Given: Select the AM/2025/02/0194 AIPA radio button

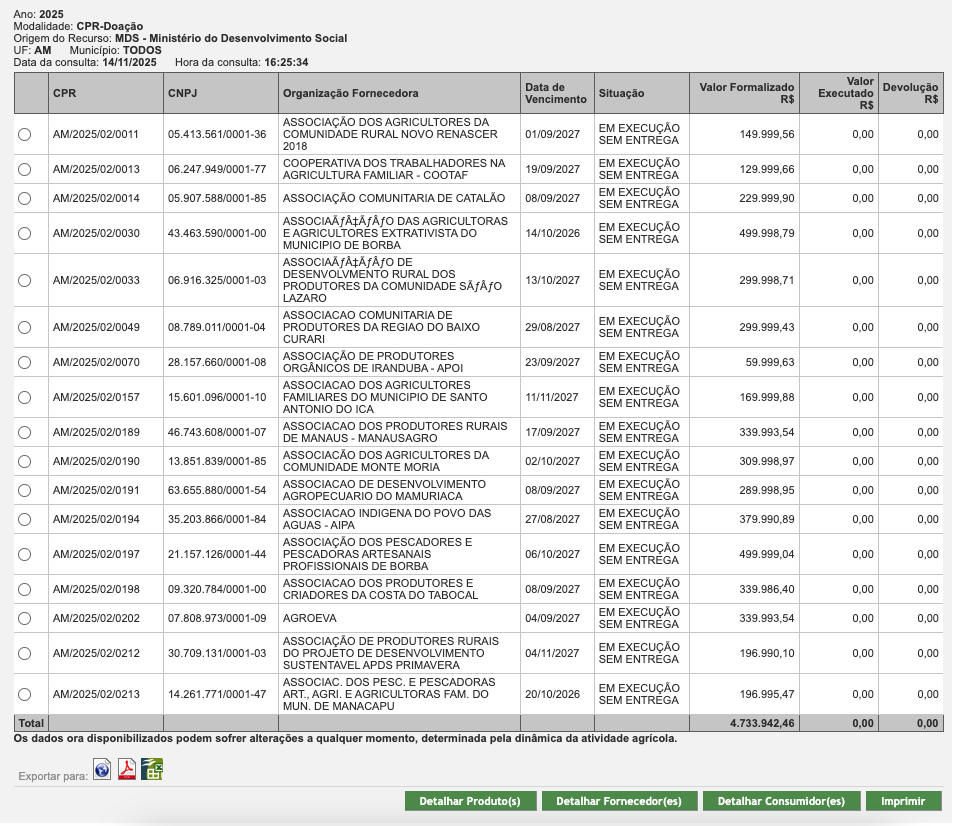Looking at the screenshot, I should pyautogui.click(x=25, y=519).
